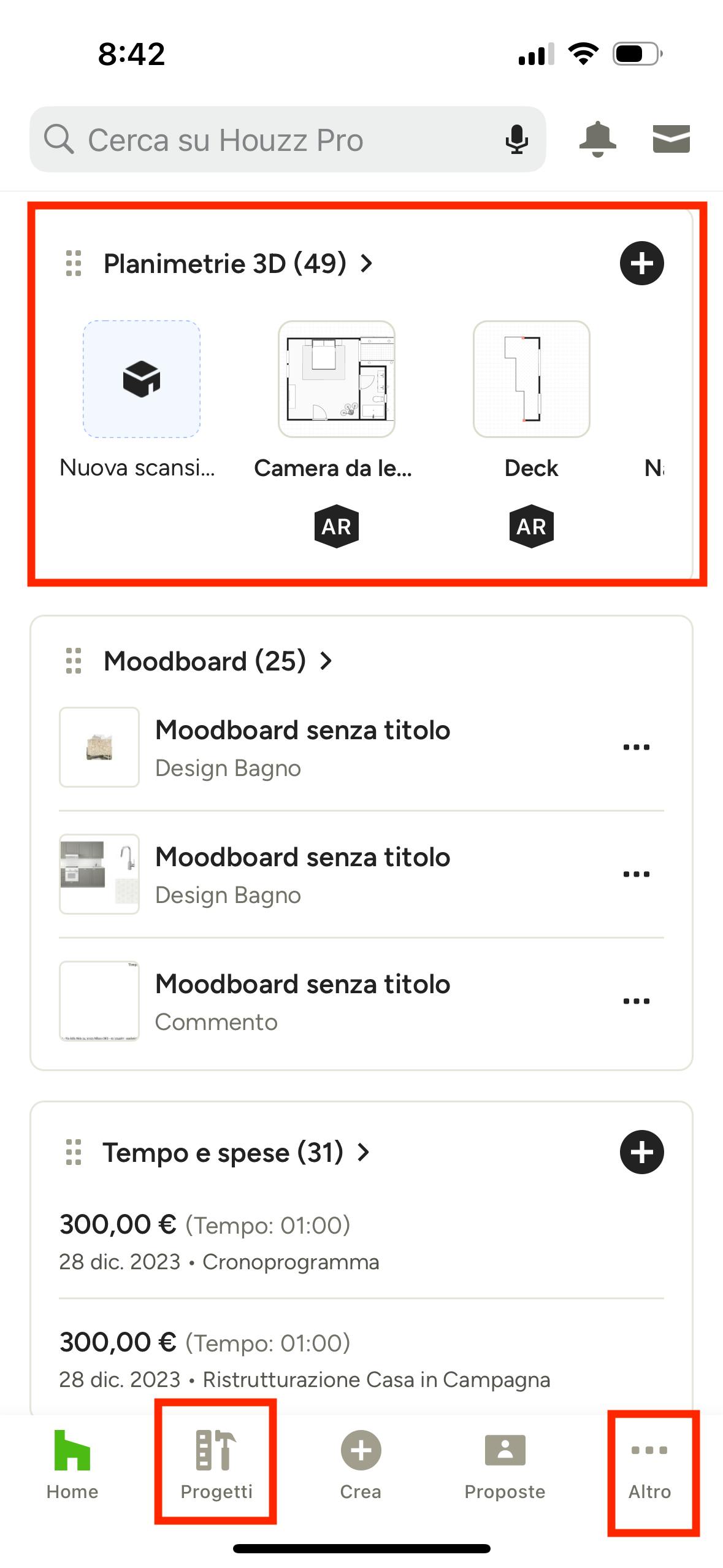The image size is (723, 1568).
Task: Open Deck floor plan thumbnail
Action: pos(531,379)
